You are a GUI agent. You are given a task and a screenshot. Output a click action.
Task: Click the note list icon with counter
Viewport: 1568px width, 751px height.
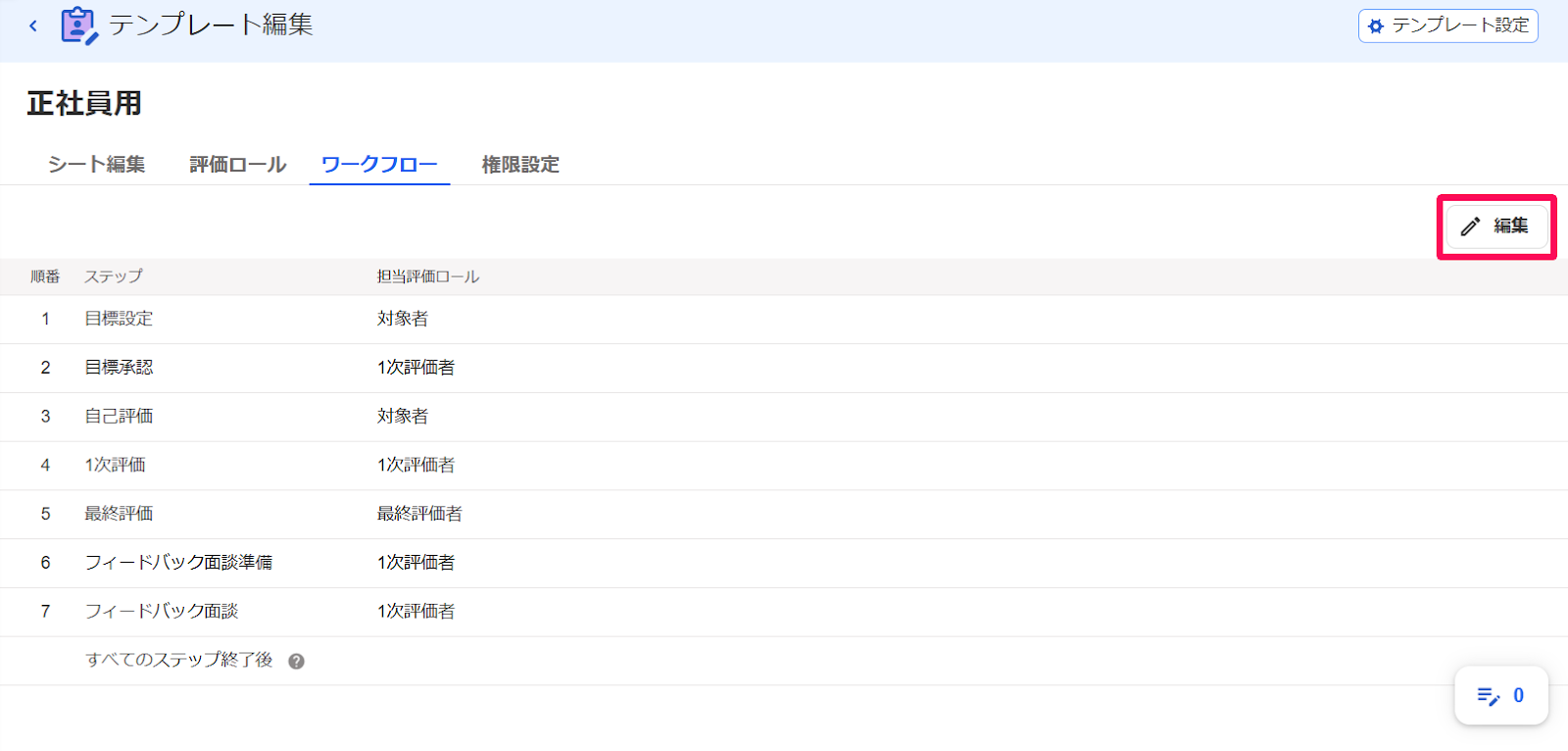click(1488, 696)
